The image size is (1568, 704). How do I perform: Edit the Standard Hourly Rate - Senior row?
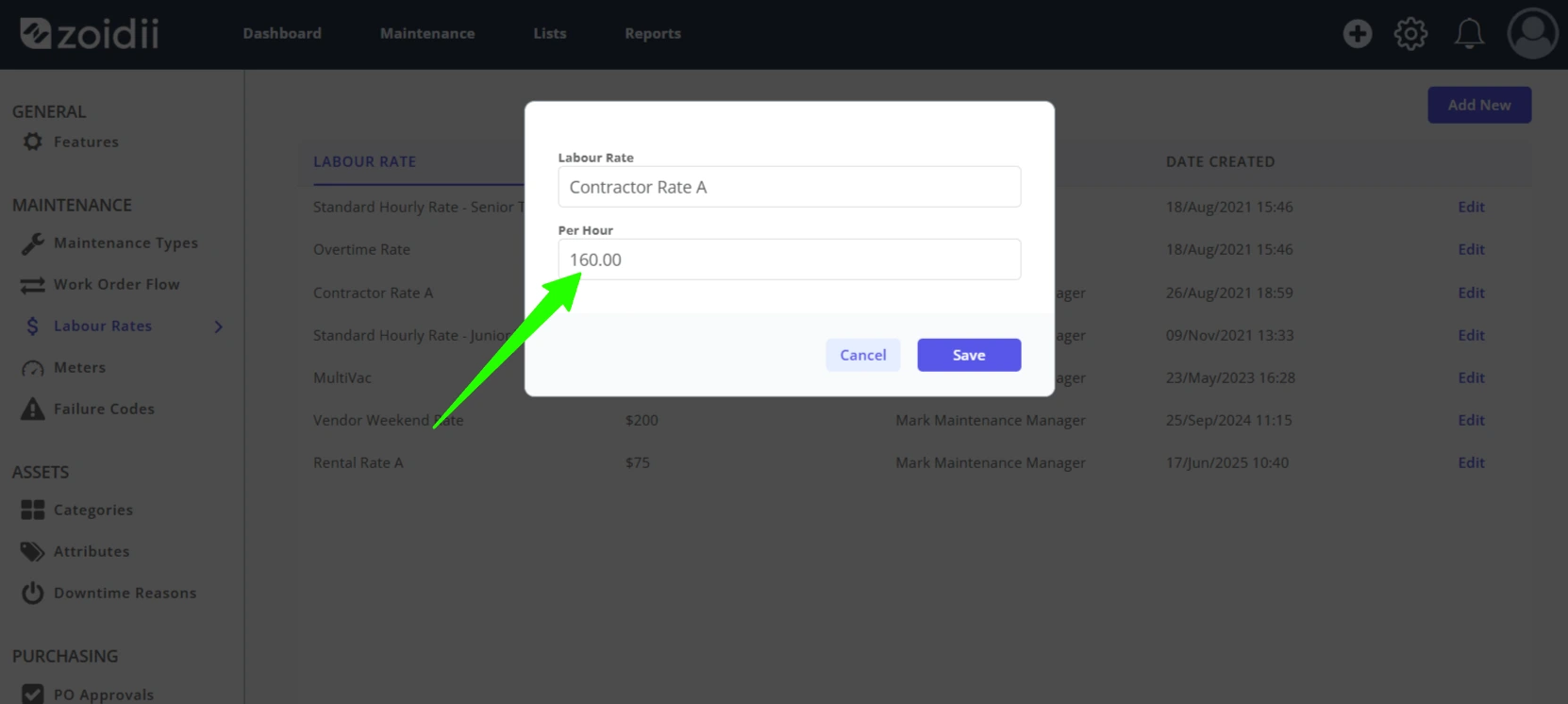(1471, 207)
